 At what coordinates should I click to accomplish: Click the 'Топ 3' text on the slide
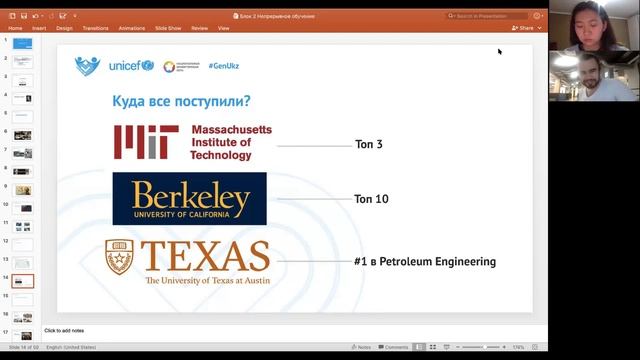[x=369, y=144]
